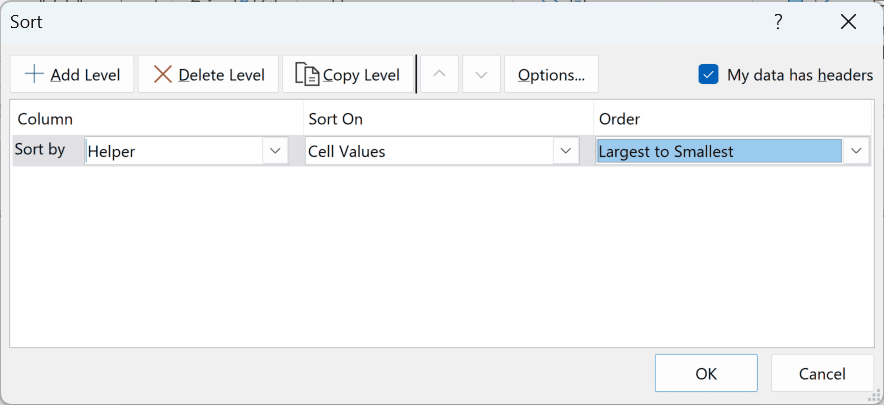
Task: Close the Sort dialog with the X
Action: tap(848, 22)
